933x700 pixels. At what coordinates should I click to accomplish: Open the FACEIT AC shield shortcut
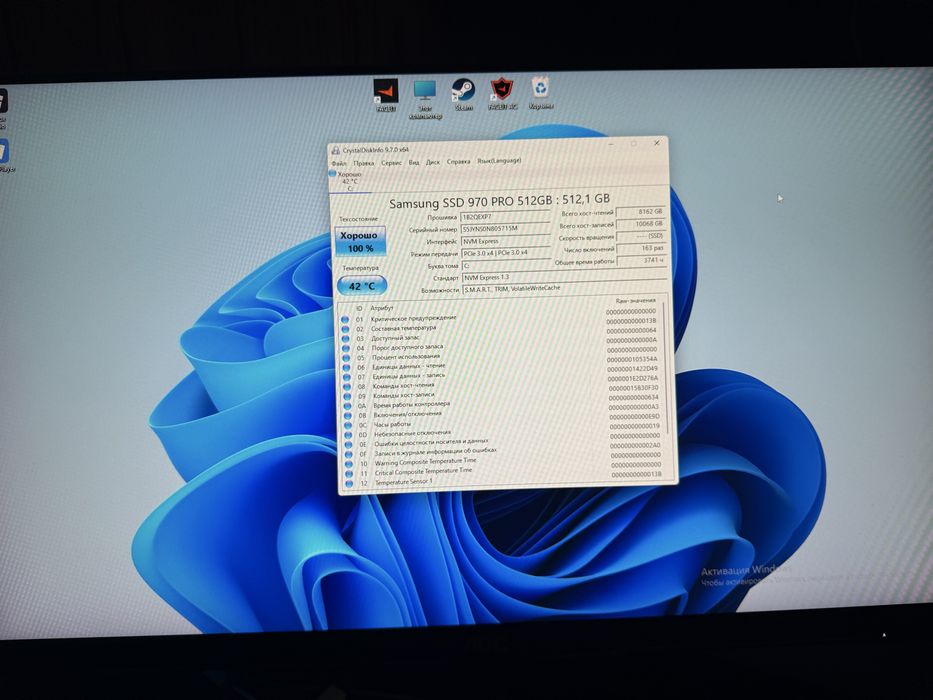click(502, 94)
